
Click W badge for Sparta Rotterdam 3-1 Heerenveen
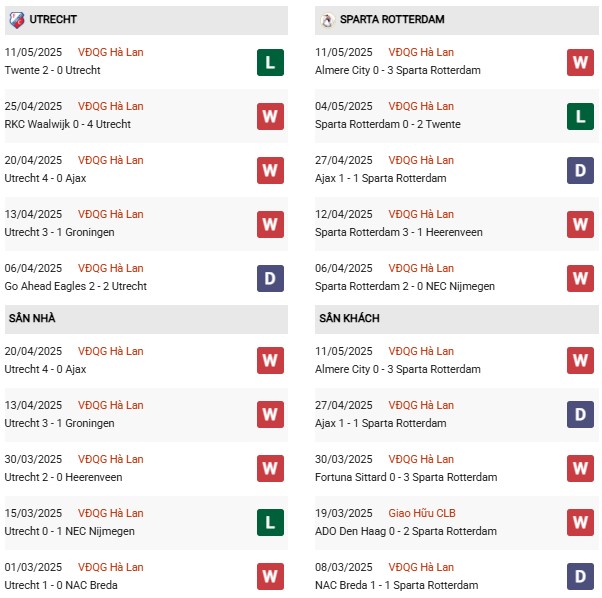(581, 224)
